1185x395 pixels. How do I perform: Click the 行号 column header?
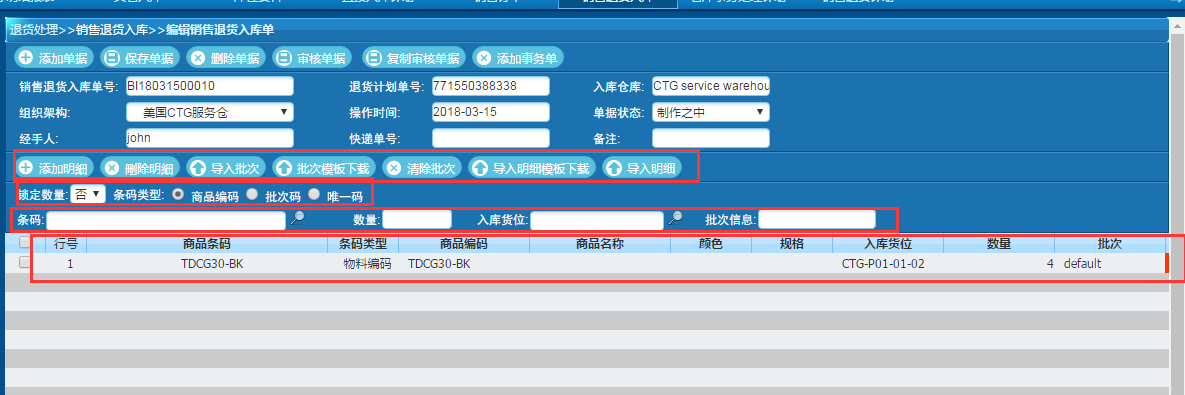[67, 244]
